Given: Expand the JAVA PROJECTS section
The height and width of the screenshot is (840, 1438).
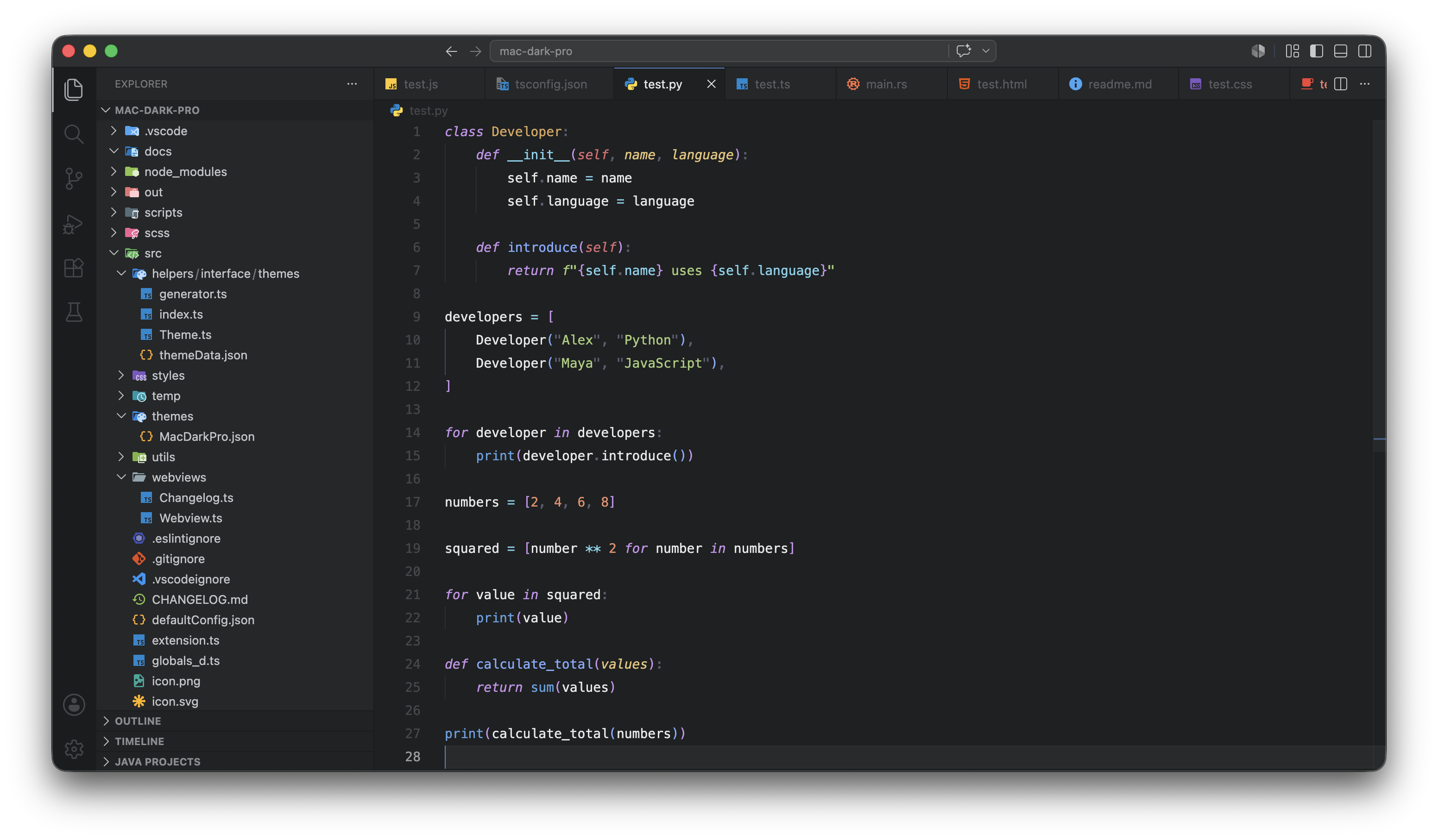Looking at the screenshot, I should tap(235, 762).
